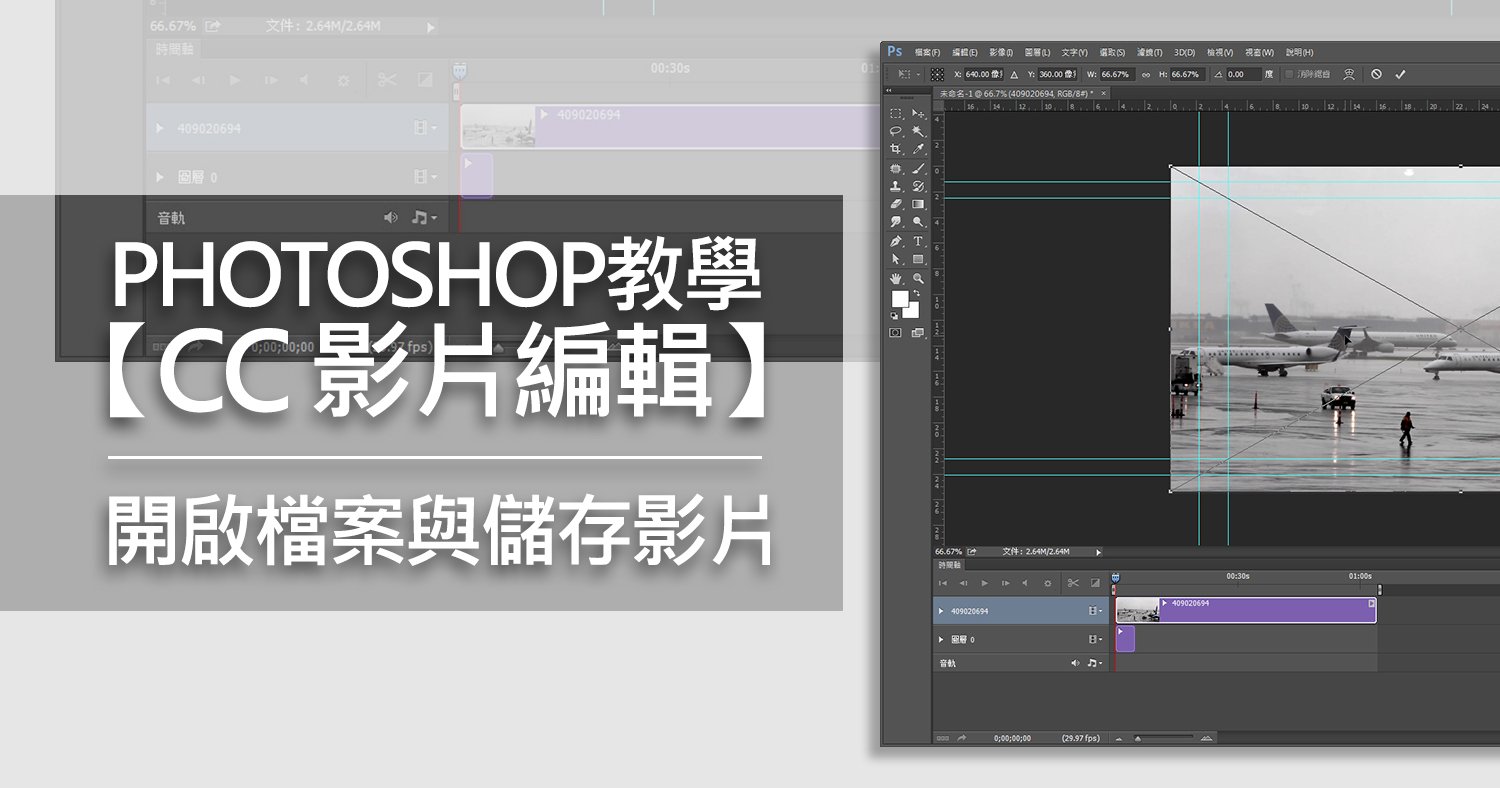Open the music note menu on 音軌
Screen dimensions: 1500x788
coord(1095,663)
